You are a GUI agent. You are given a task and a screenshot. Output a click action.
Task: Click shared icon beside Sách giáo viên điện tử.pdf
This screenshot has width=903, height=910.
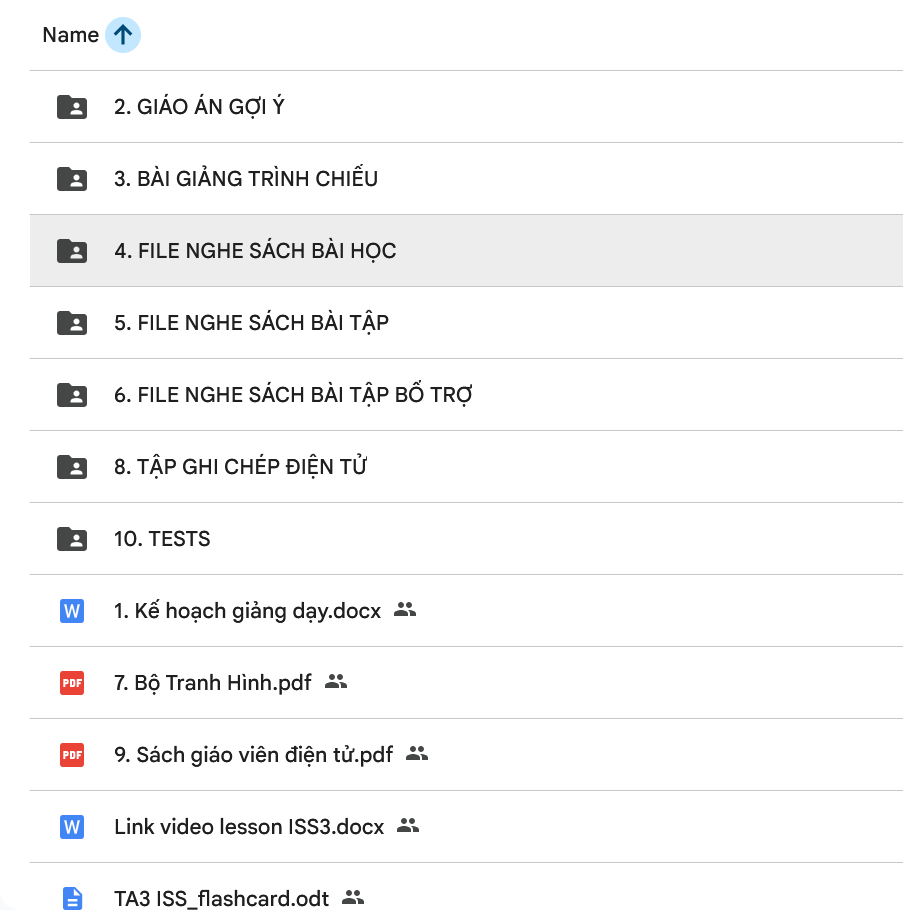(417, 753)
